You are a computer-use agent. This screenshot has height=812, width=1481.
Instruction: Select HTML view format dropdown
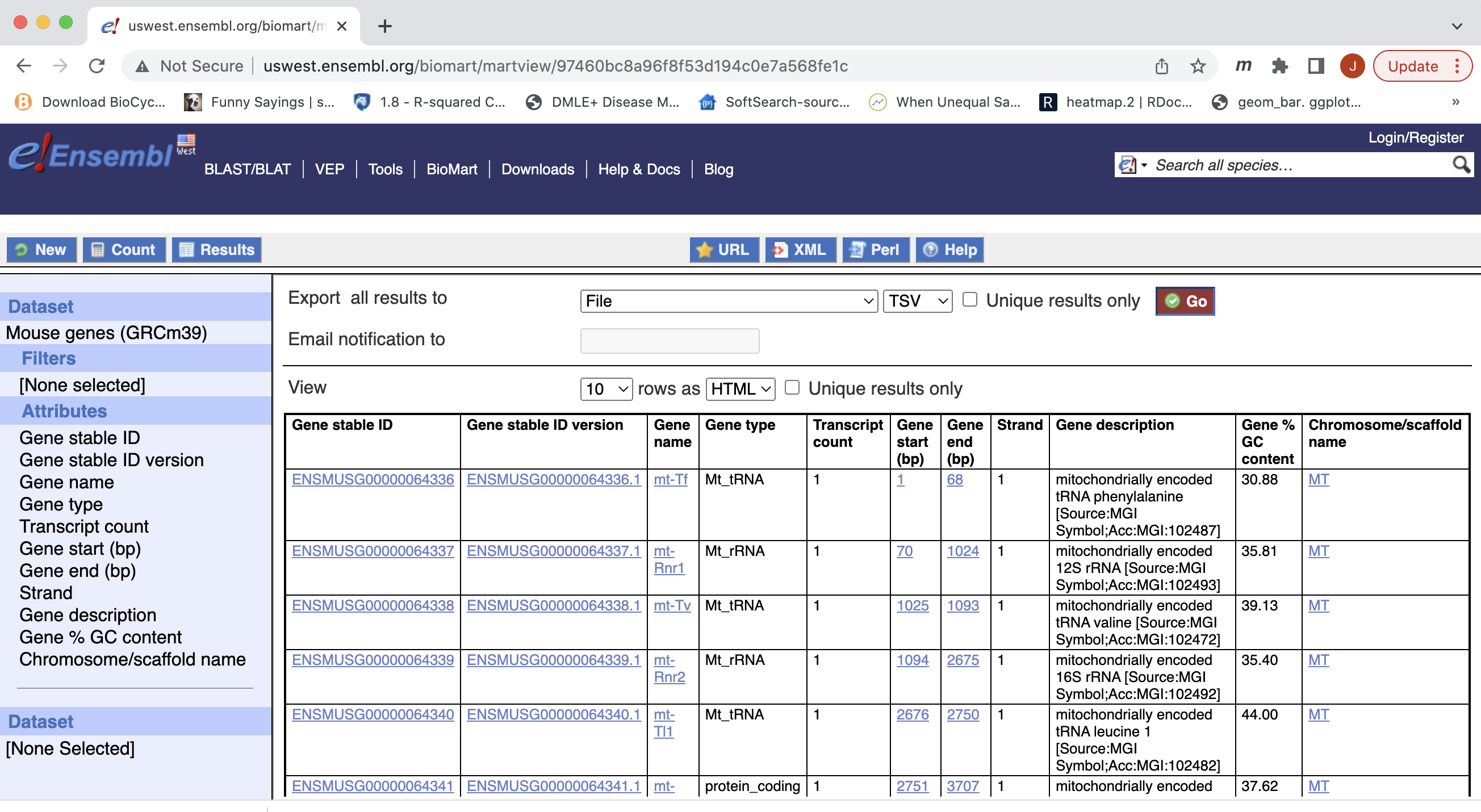(740, 388)
